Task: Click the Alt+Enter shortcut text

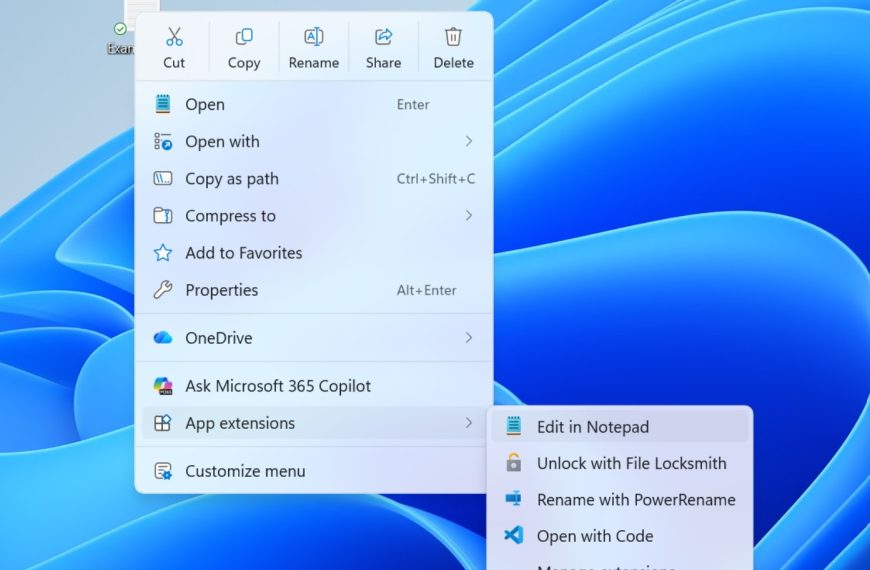Action: coord(426,290)
